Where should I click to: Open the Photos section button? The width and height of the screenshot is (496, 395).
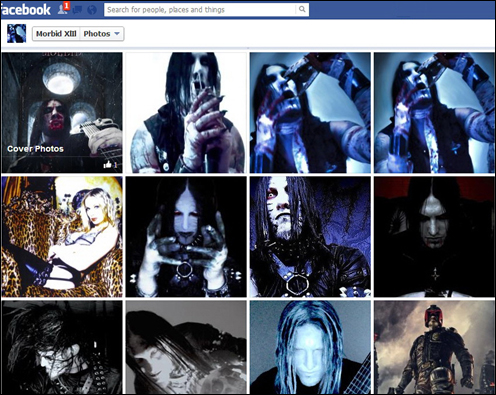(x=102, y=34)
